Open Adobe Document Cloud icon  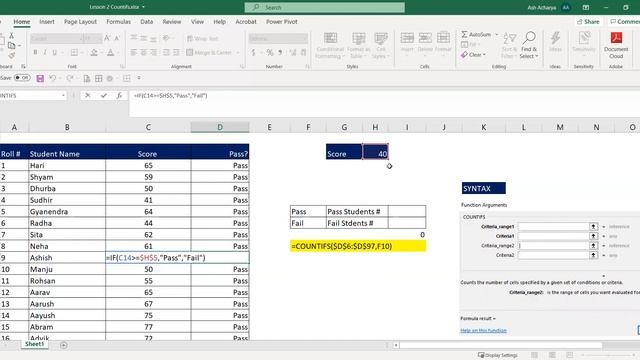(616, 38)
